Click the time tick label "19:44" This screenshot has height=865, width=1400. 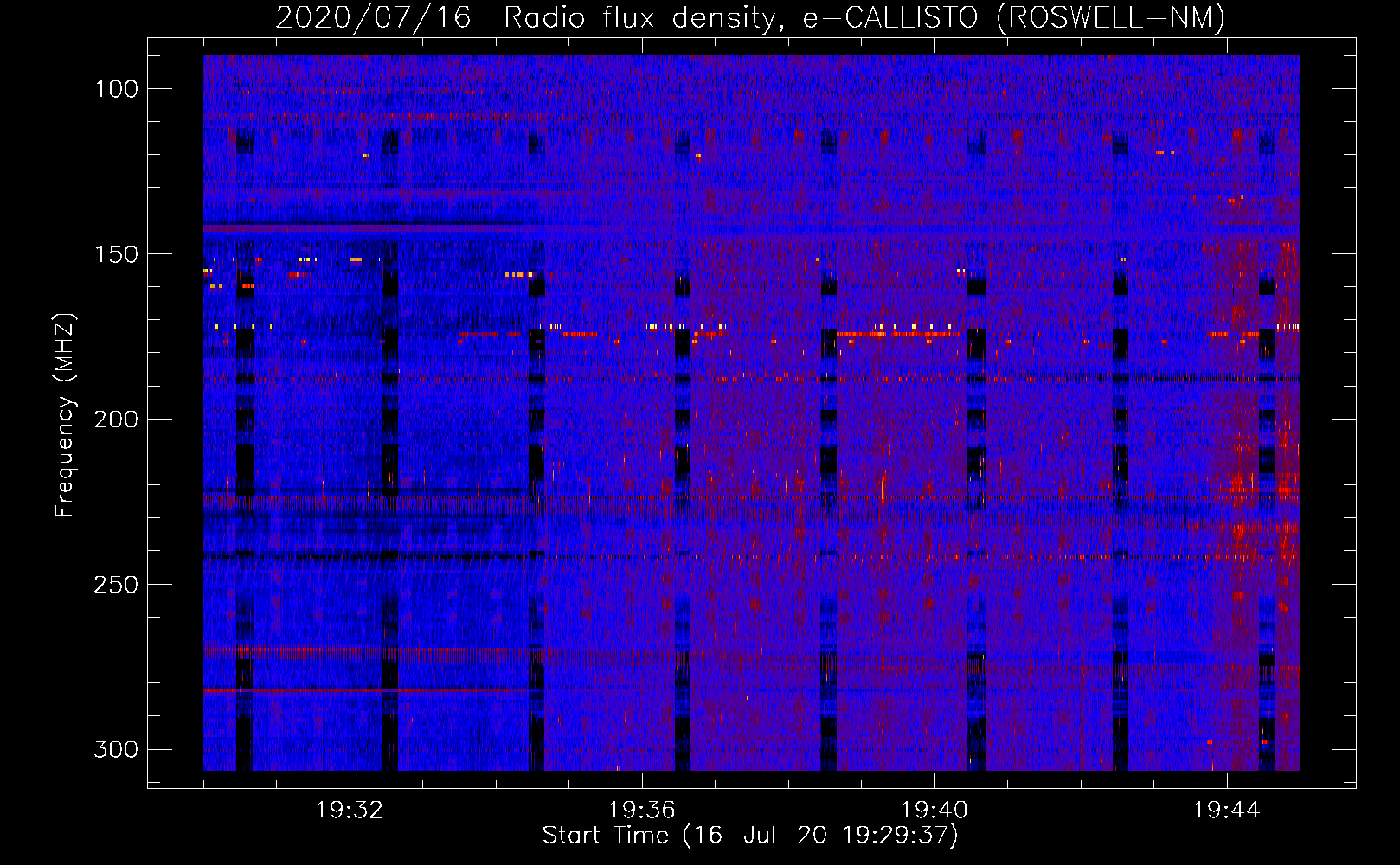click(x=1227, y=811)
